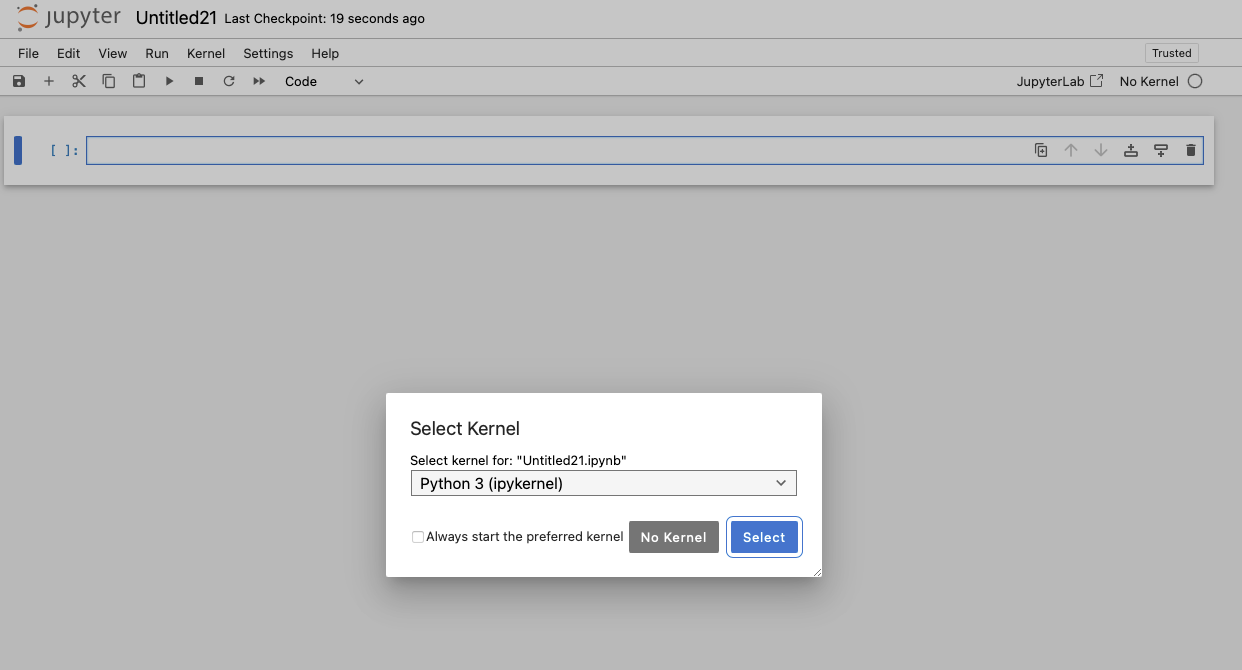The width and height of the screenshot is (1242, 670).
Task: Insert a cell below with plus icon
Action: click(x=49, y=81)
